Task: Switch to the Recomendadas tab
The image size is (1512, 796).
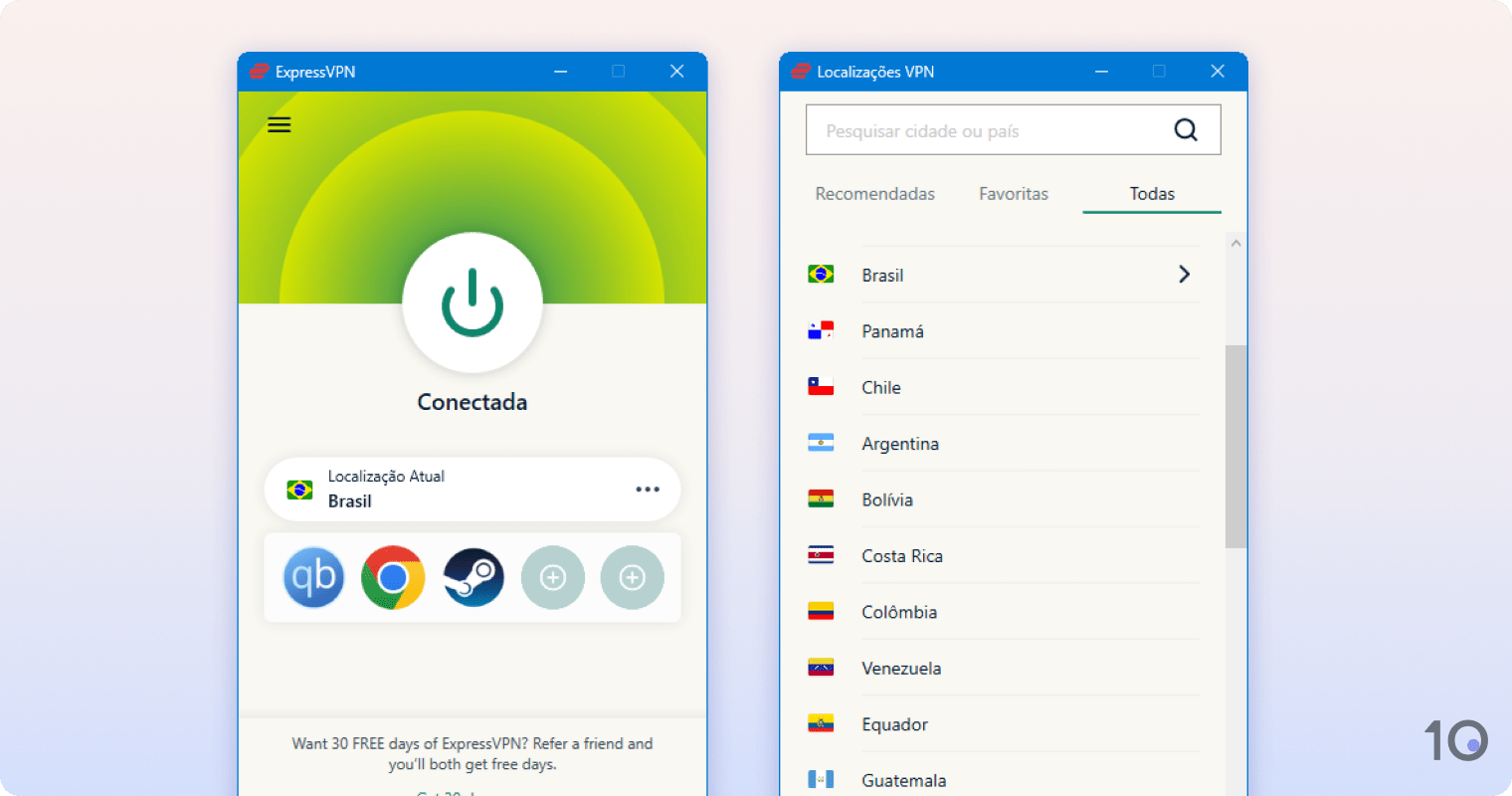Action: point(874,193)
